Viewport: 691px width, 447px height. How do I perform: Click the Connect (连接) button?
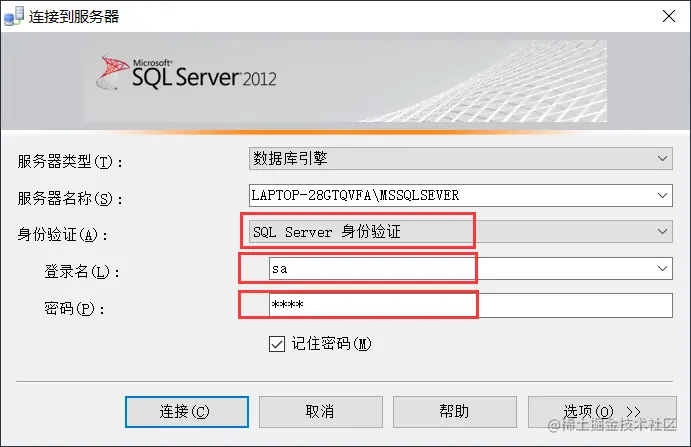point(187,412)
